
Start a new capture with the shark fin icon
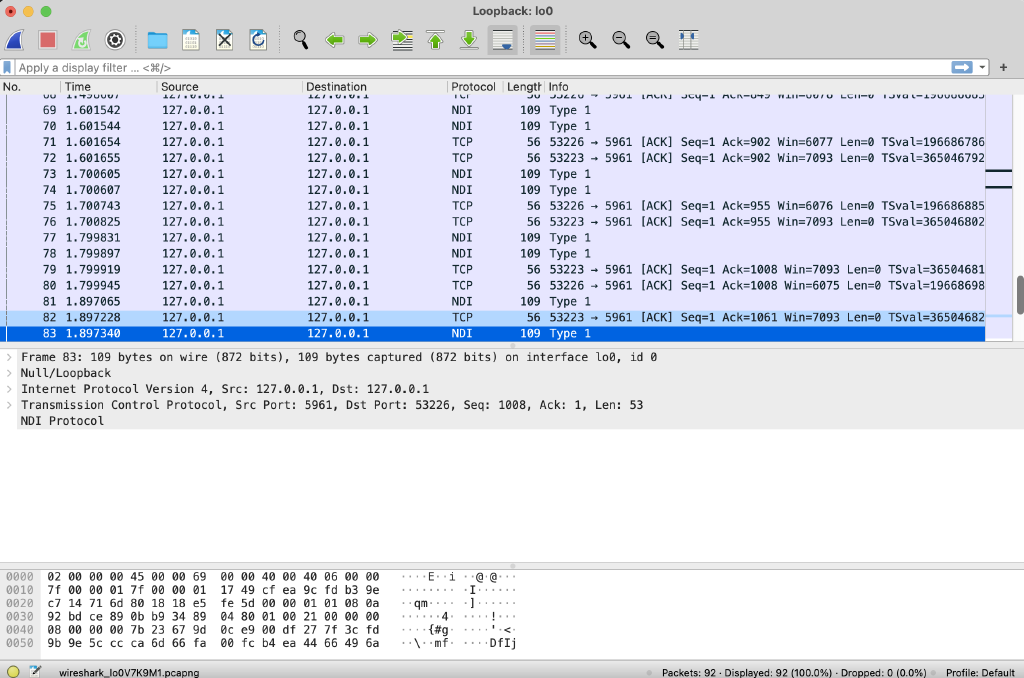tap(18, 40)
